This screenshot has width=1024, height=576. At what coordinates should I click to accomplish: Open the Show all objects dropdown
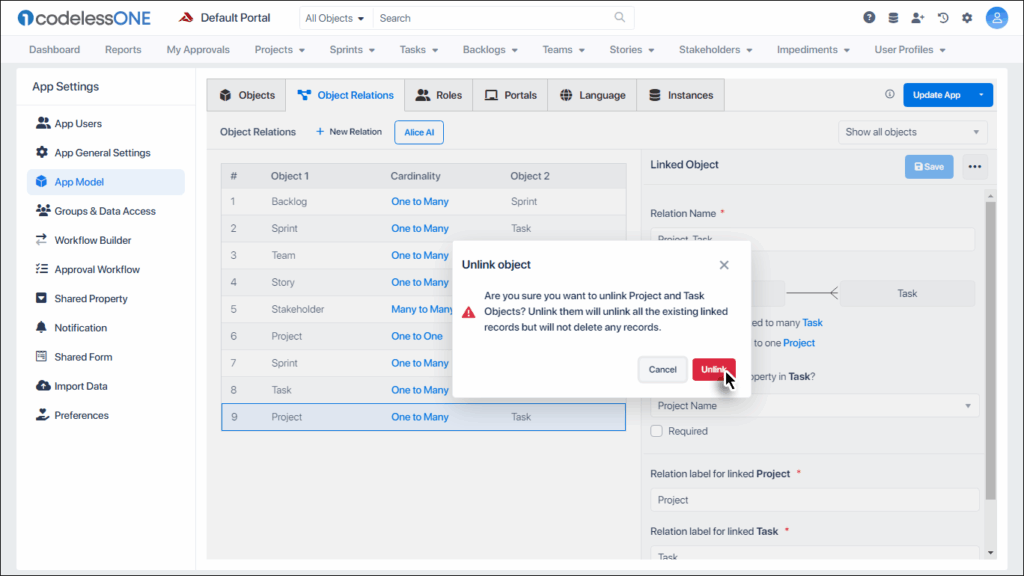[x=912, y=132]
